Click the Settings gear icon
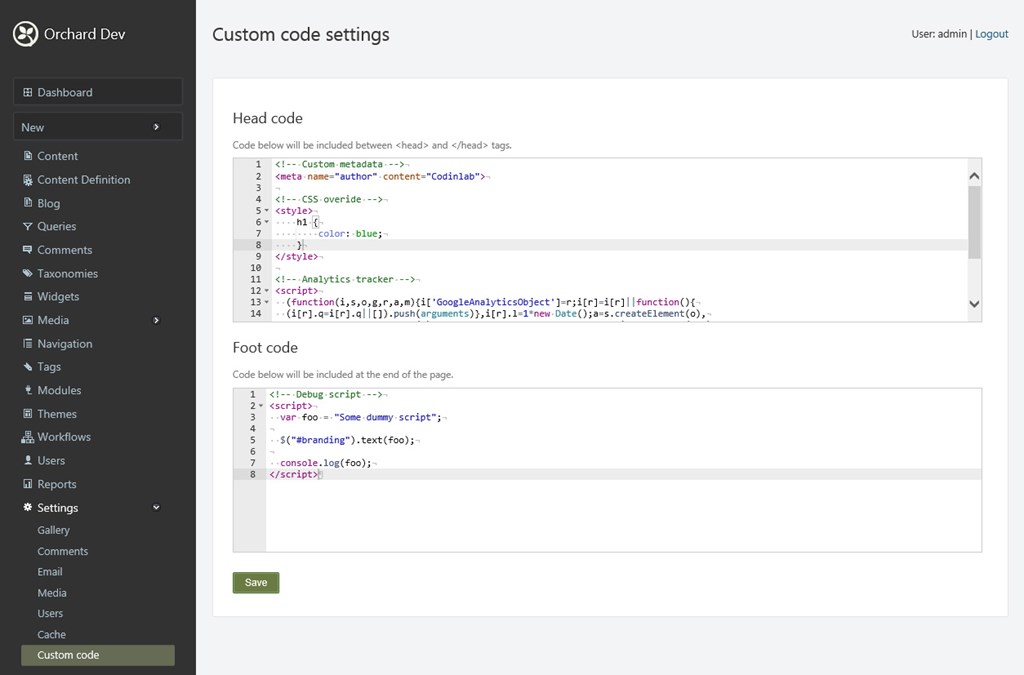The image size is (1024, 675). tap(28, 508)
